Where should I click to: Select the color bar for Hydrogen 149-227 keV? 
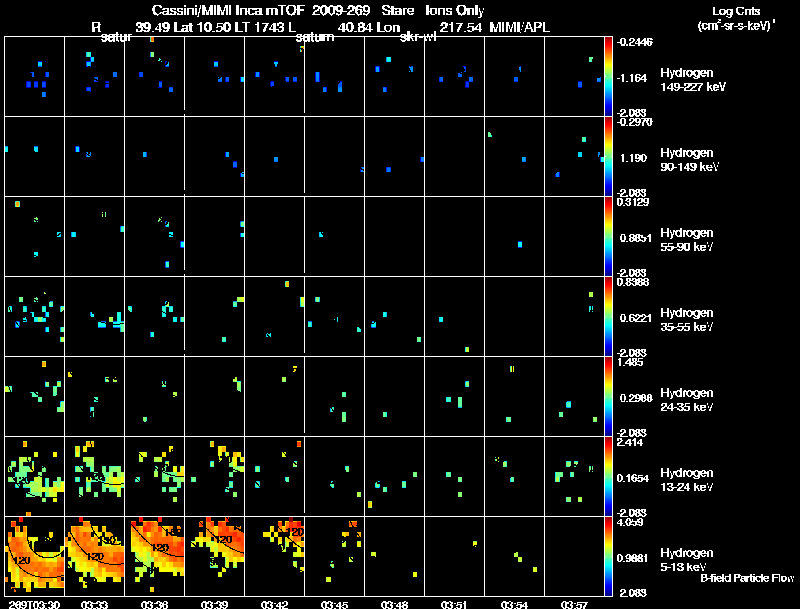click(608, 77)
